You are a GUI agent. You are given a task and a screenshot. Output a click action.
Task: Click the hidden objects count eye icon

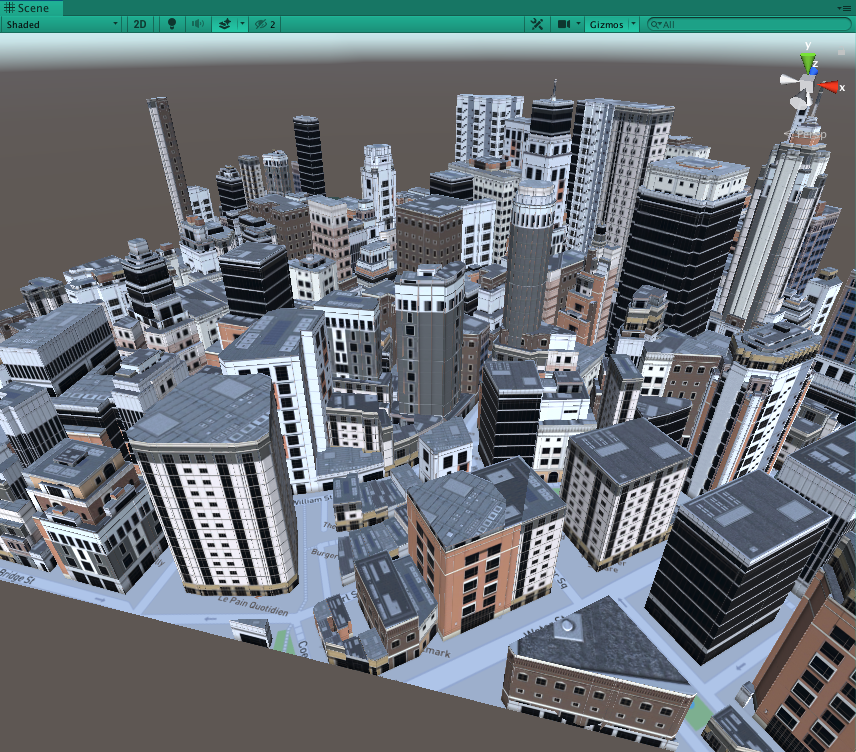tap(262, 24)
